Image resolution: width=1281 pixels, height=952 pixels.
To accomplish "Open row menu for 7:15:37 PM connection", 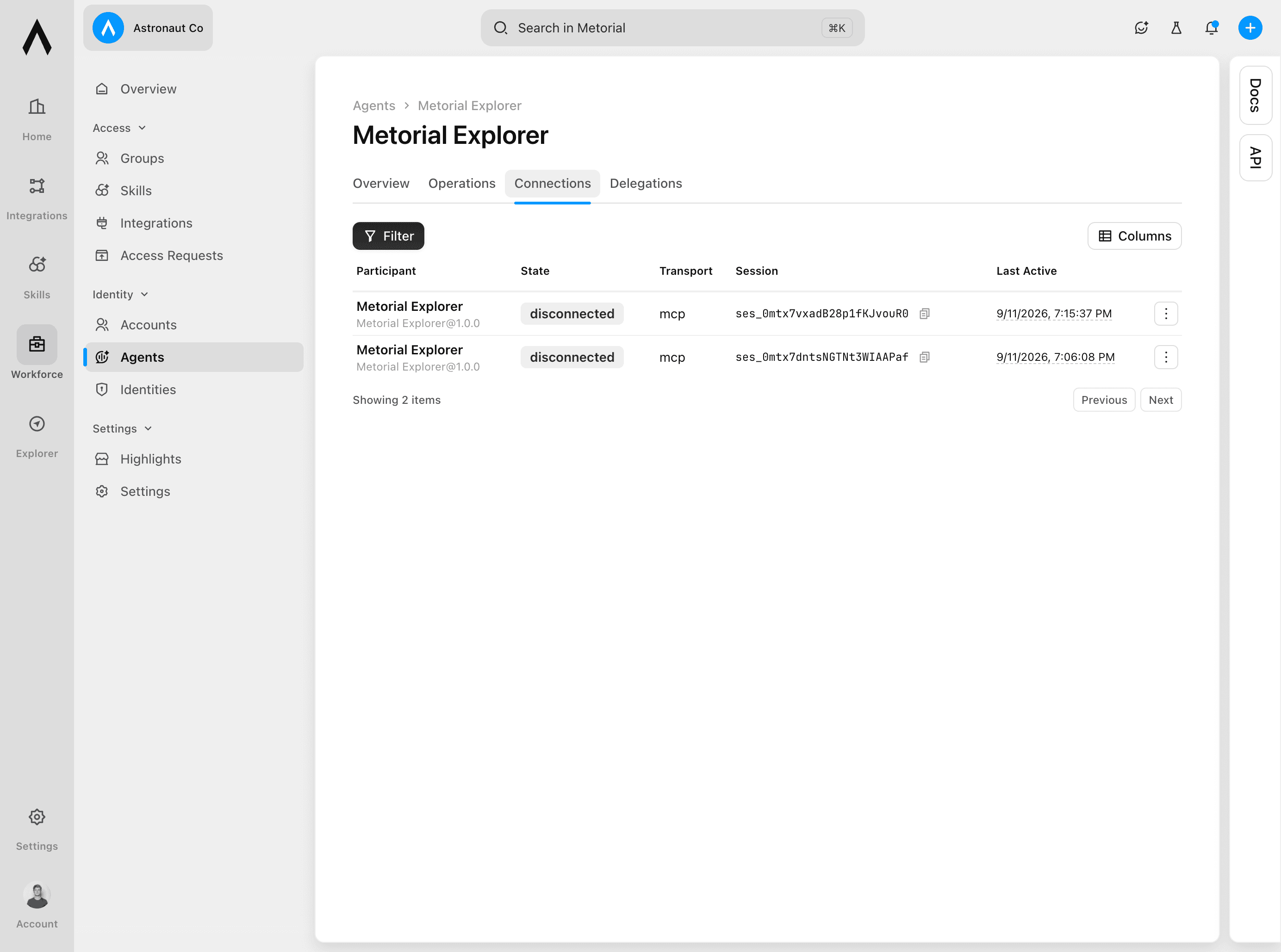I will [1166, 314].
